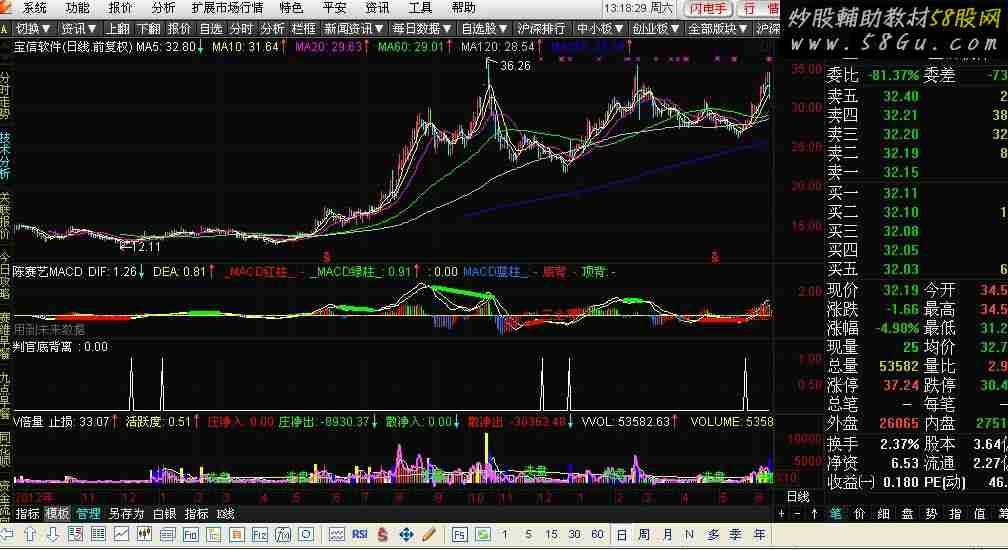The height and width of the screenshot is (550, 1008).
Task: Expand the 全部版块 dropdown
Action: click(718, 29)
